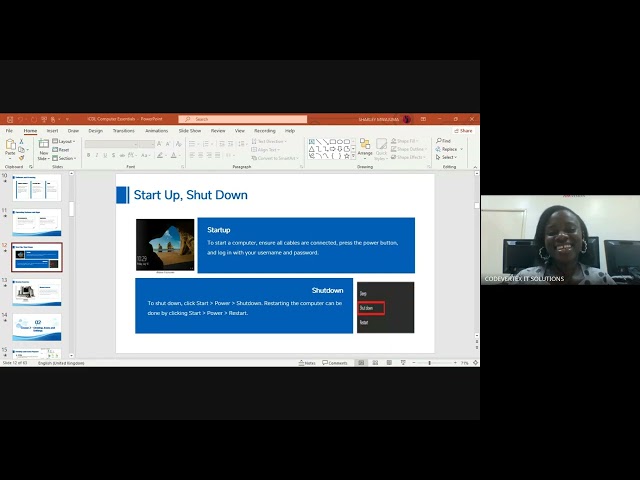This screenshot has width=640, height=480.
Task: Click the text highlight color button
Action: point(161,155)
